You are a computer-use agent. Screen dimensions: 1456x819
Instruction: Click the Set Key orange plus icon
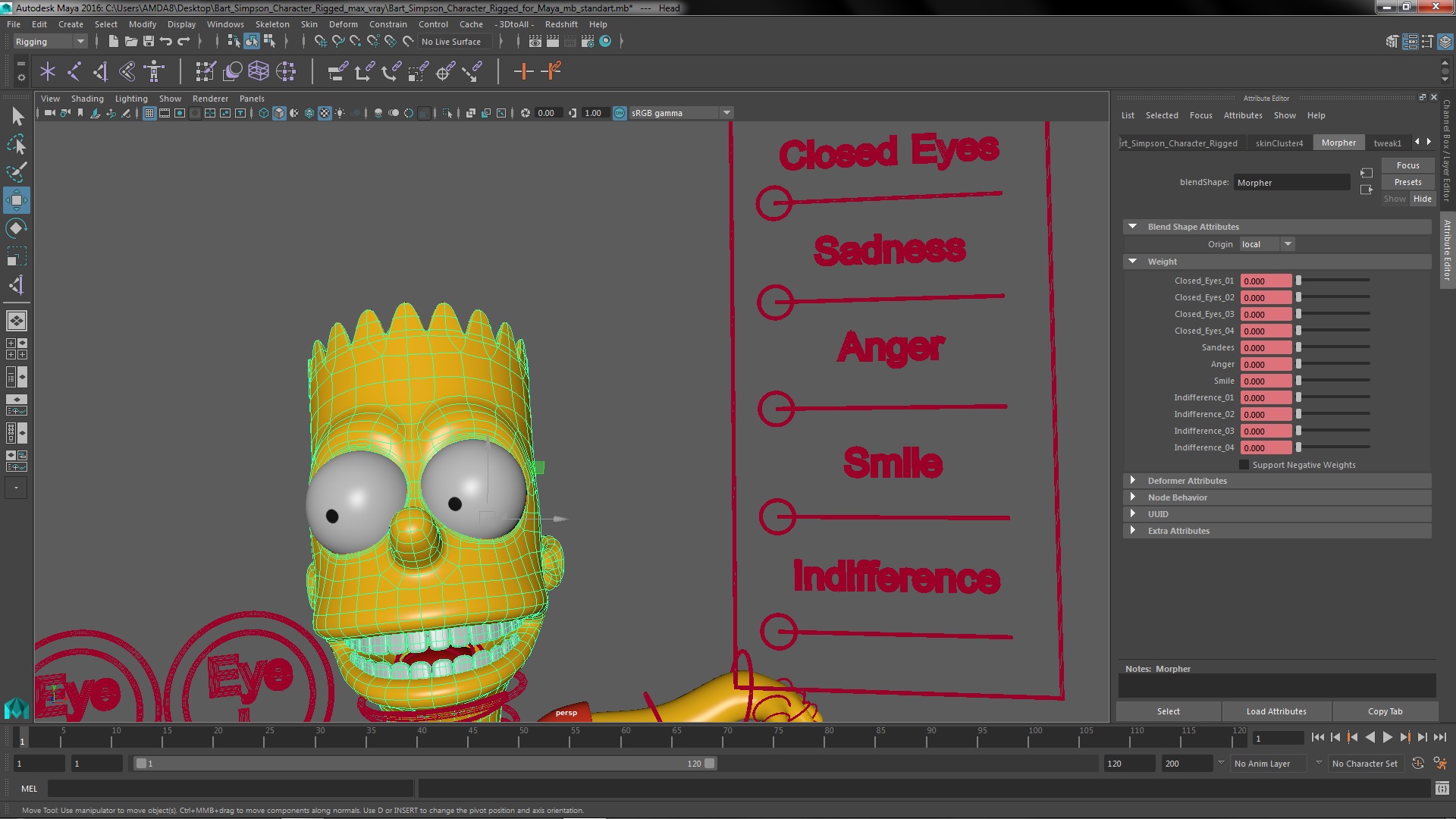tap(522, 71)
